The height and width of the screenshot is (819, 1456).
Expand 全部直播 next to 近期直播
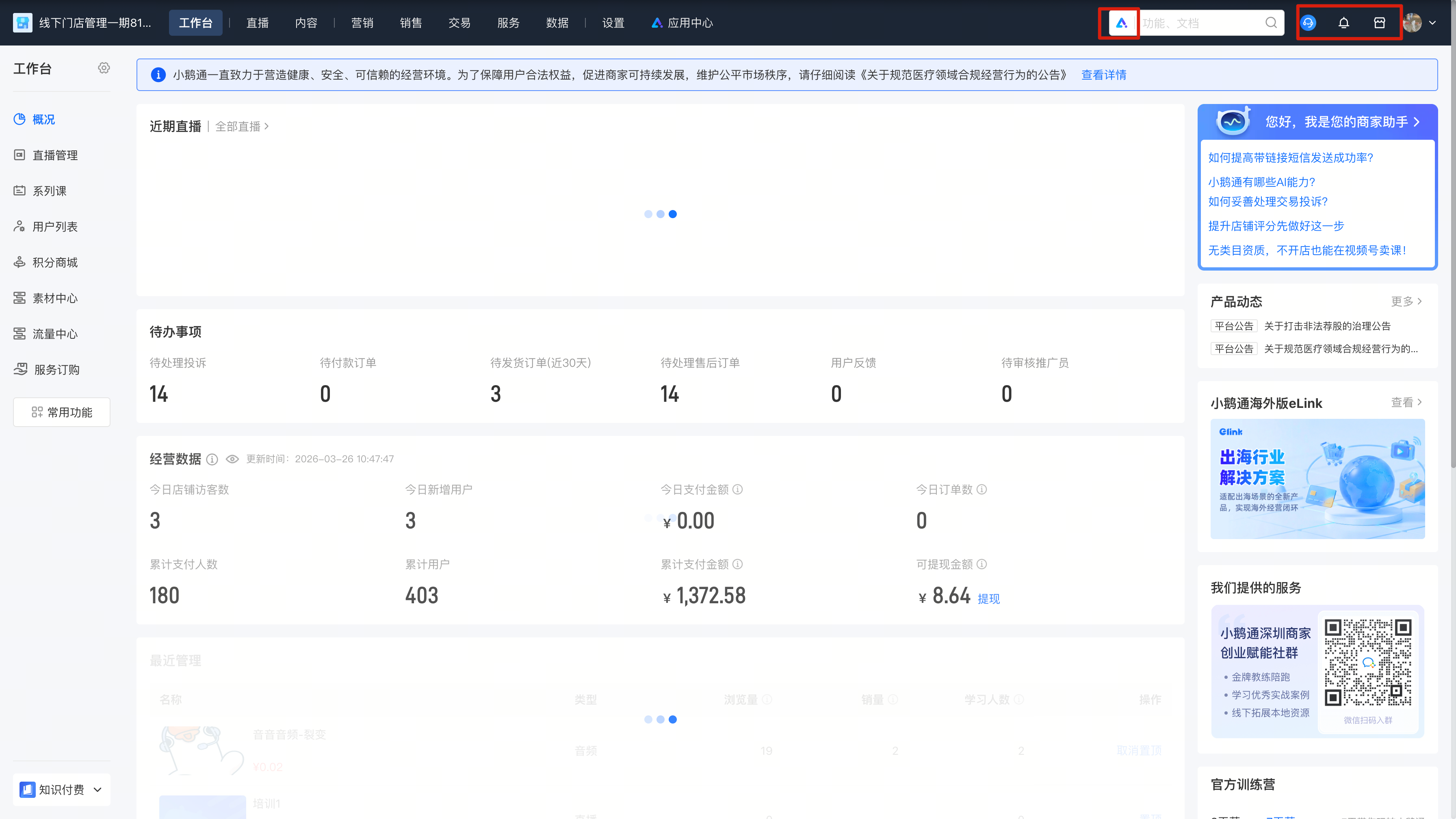coord(242,126)
